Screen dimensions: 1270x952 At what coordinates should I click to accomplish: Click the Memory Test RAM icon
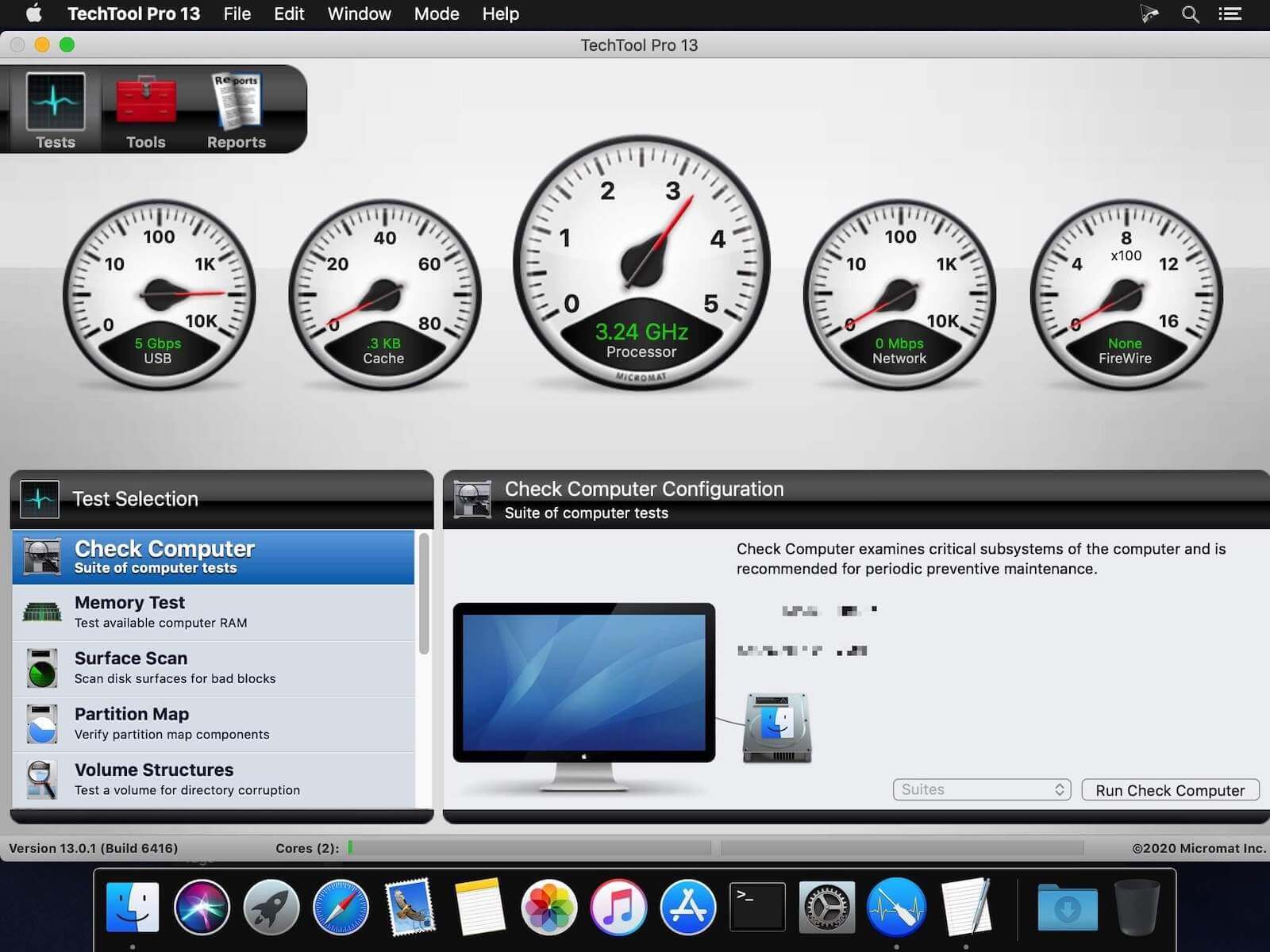tap(42, 612)
